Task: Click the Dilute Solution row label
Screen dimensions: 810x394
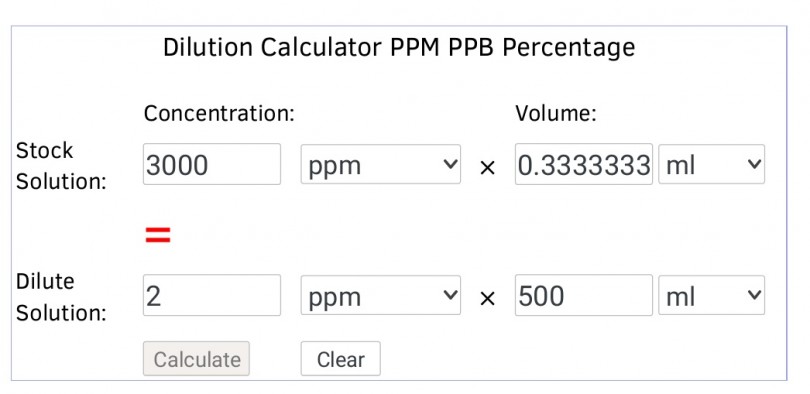Action: point(61,297)
